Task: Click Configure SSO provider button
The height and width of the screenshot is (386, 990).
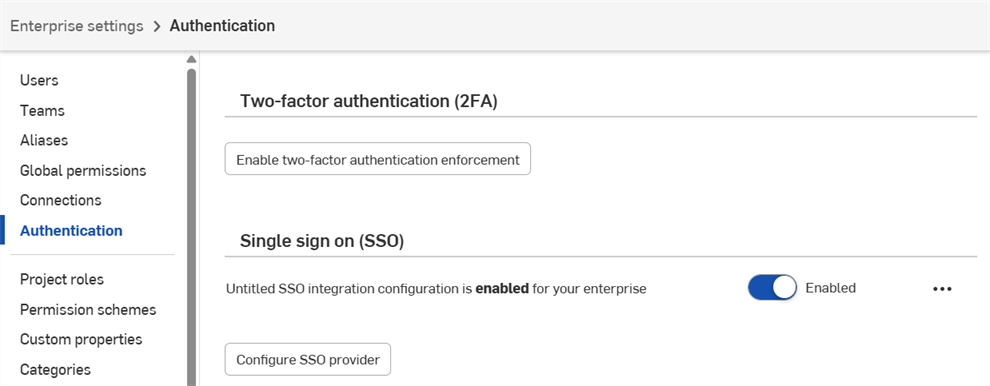Action: [307, 359]
